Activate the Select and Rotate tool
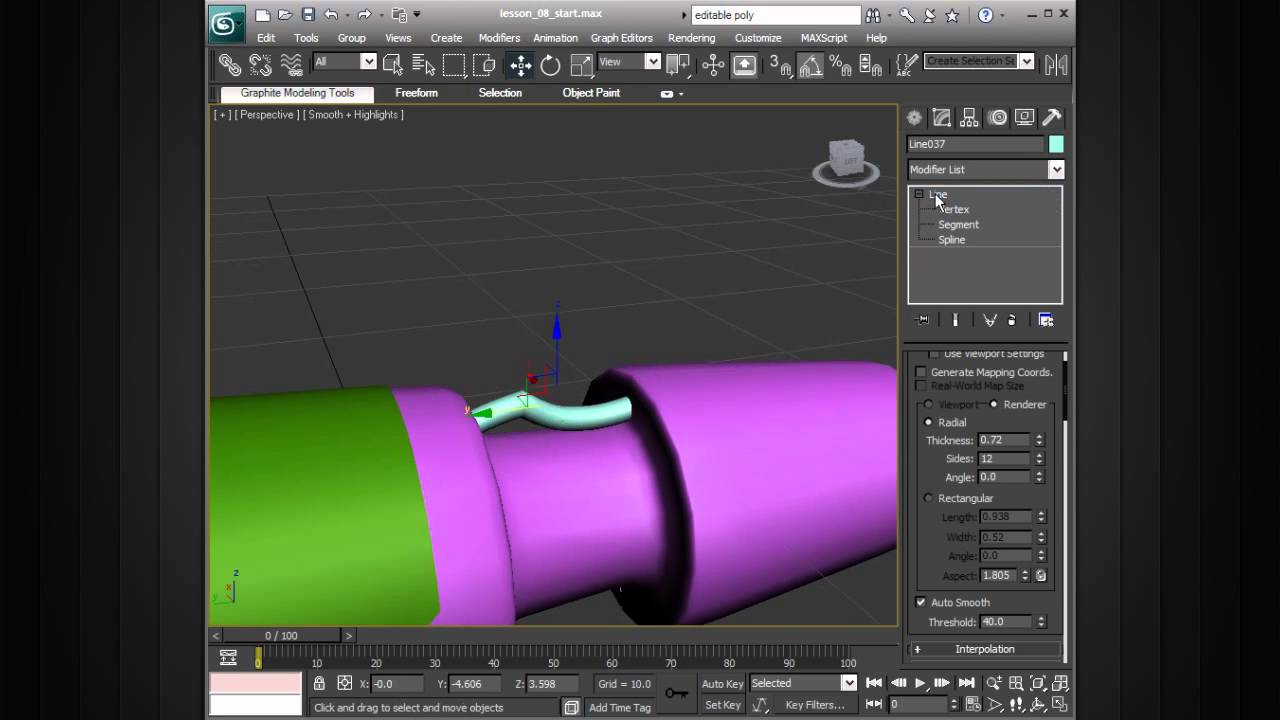Screen dimensions: 1280x720 click(x=551, y=65)
